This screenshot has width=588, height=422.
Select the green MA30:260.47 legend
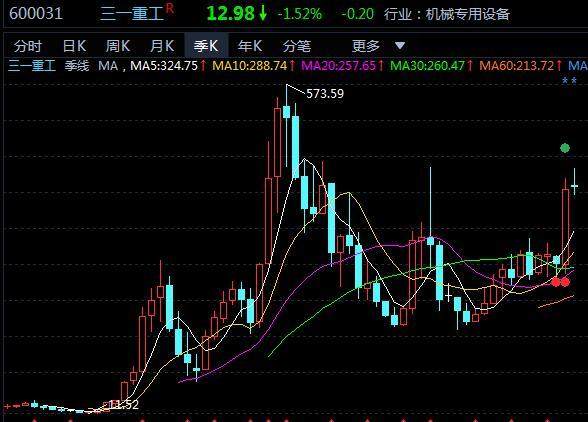click(427, 66)
